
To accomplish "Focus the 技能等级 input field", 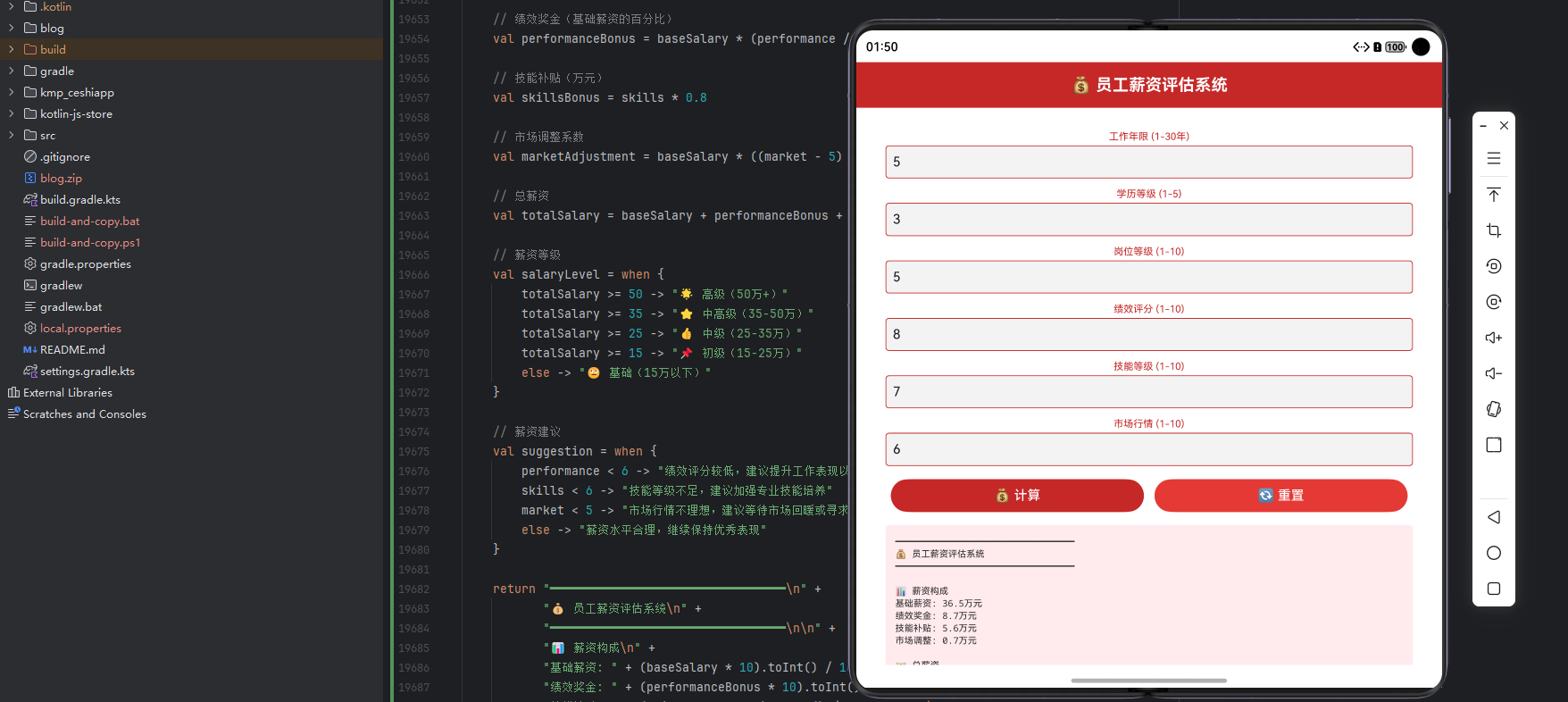I will (x=1149, y=391).
